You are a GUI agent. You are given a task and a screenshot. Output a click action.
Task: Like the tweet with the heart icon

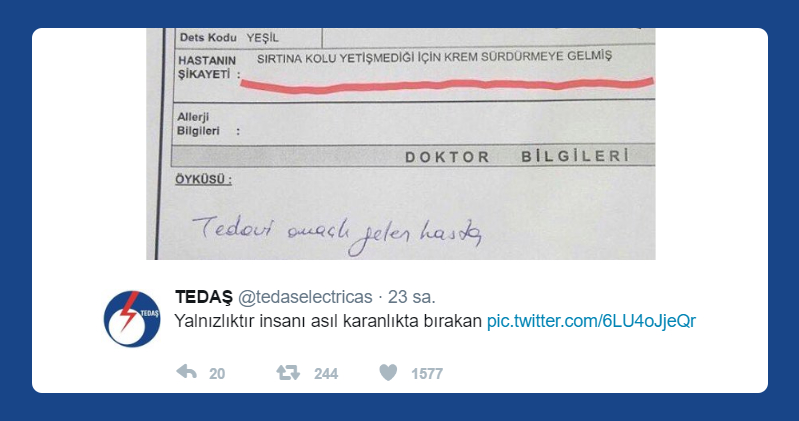tap(388, 373)
